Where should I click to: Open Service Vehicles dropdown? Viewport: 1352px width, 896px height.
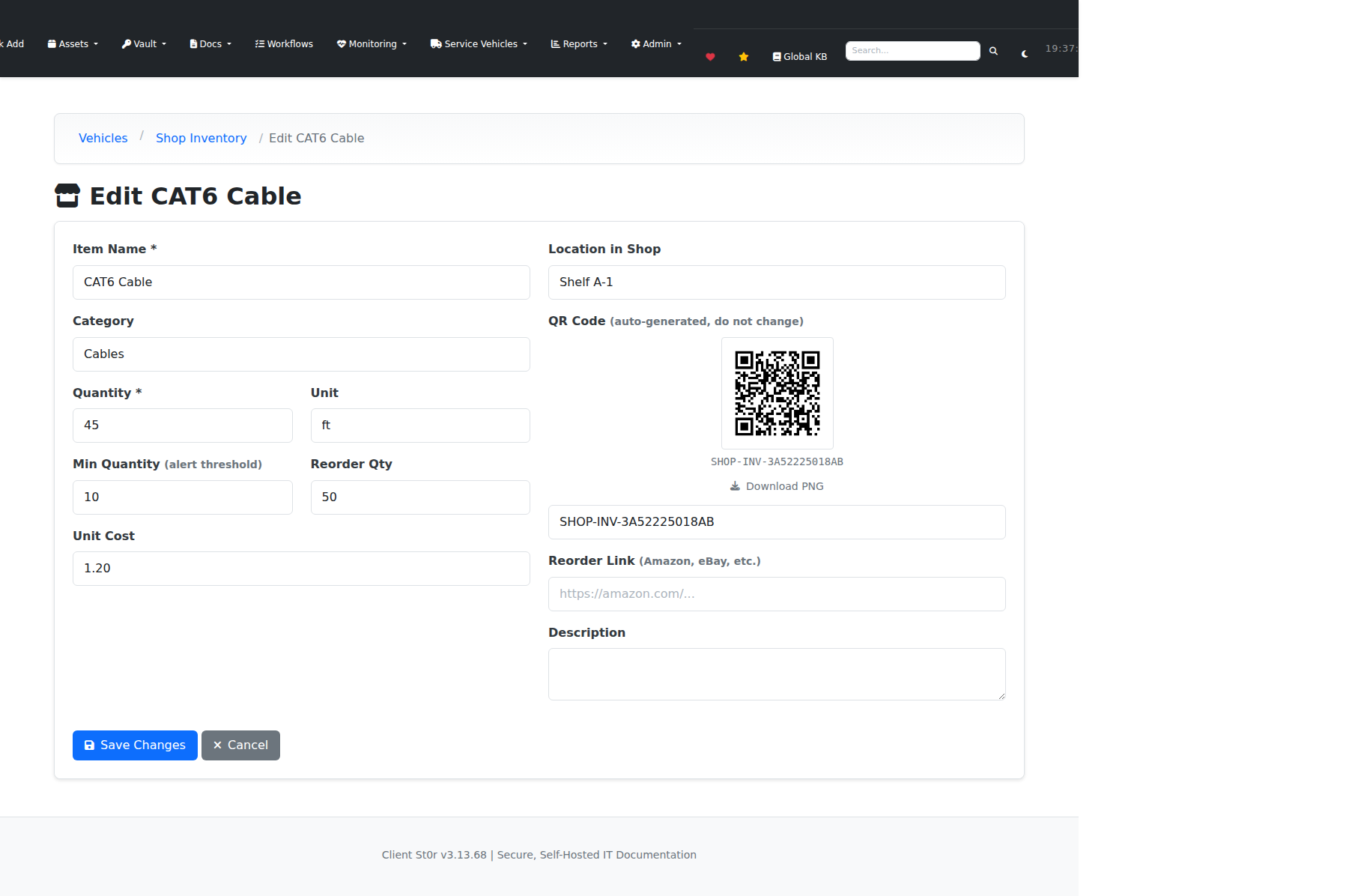479,44
